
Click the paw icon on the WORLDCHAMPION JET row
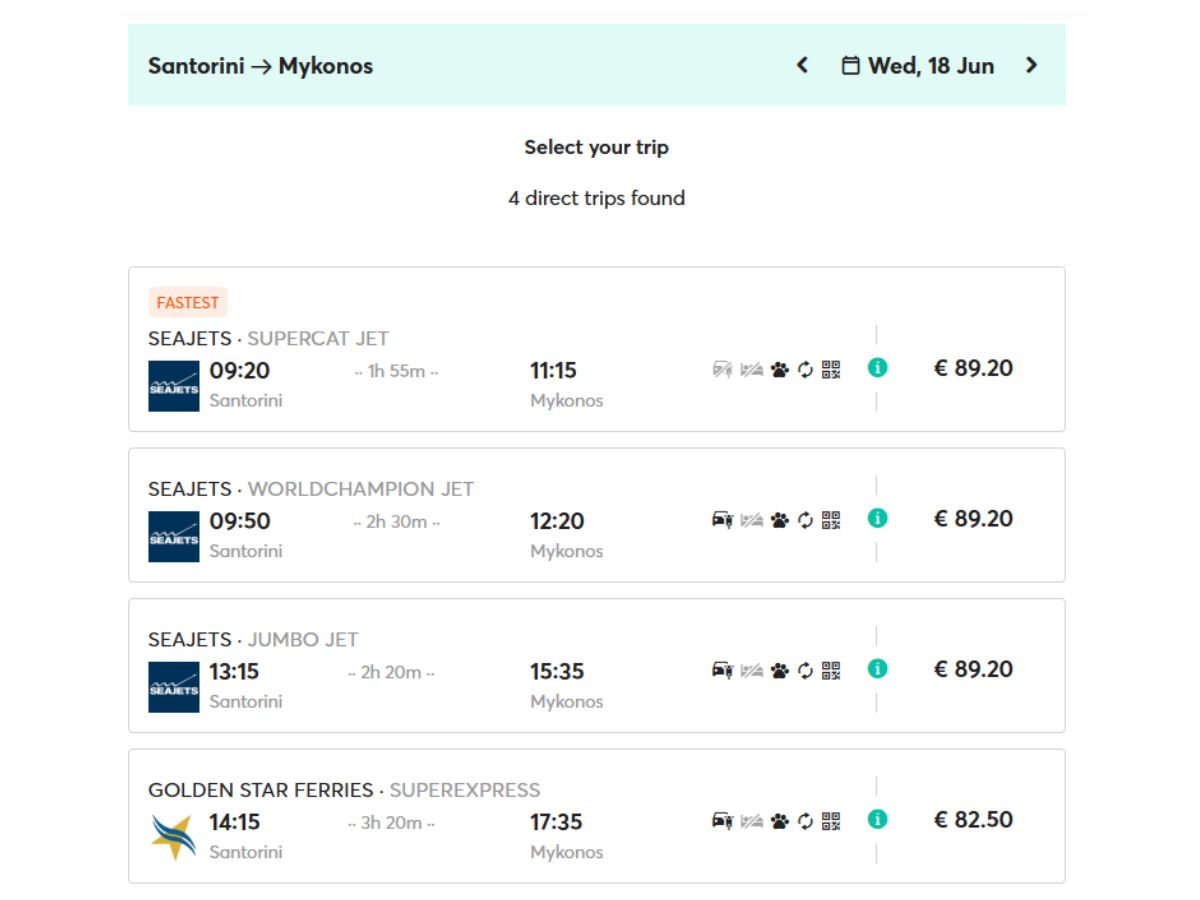(779, 519)
